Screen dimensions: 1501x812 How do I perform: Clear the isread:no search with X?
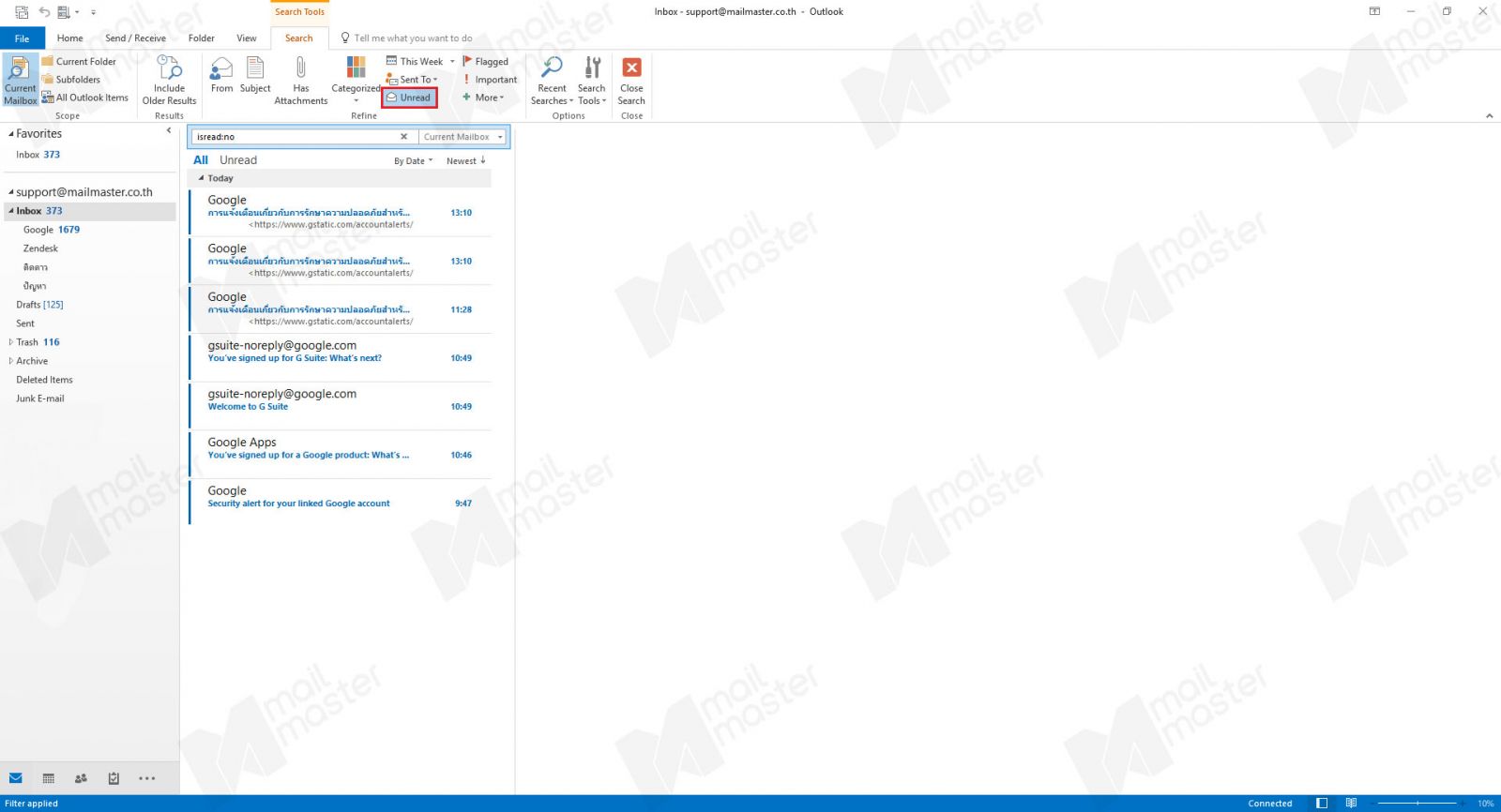404,137
